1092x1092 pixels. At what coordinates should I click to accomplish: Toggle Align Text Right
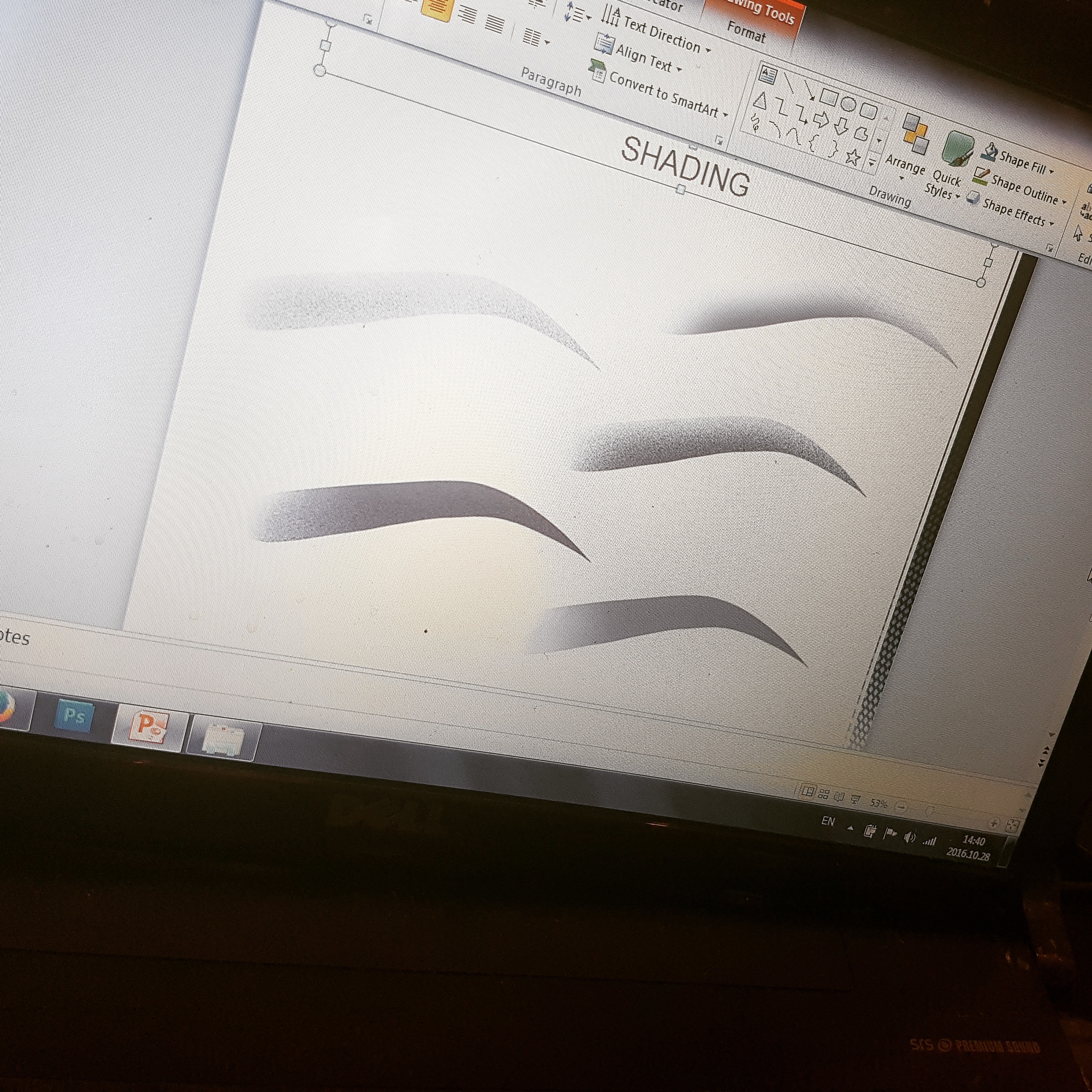(x=467, y=15)
